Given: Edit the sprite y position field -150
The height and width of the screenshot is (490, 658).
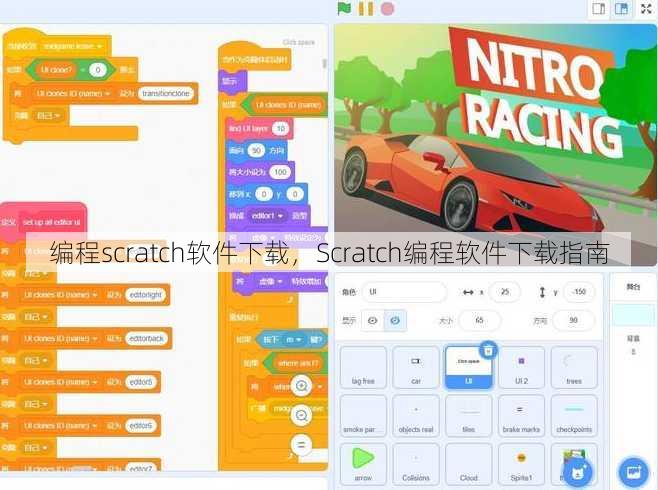Looking at the screenshot, I should [579, 292].
